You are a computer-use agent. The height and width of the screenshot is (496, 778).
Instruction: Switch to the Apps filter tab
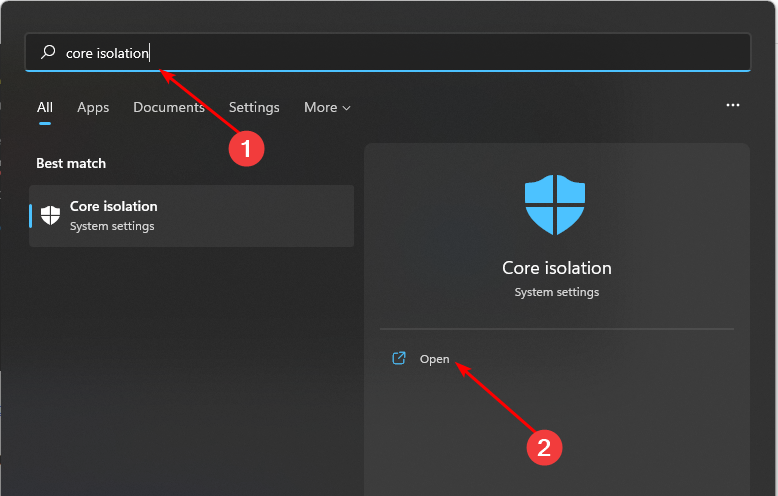(x=93, y=107)
